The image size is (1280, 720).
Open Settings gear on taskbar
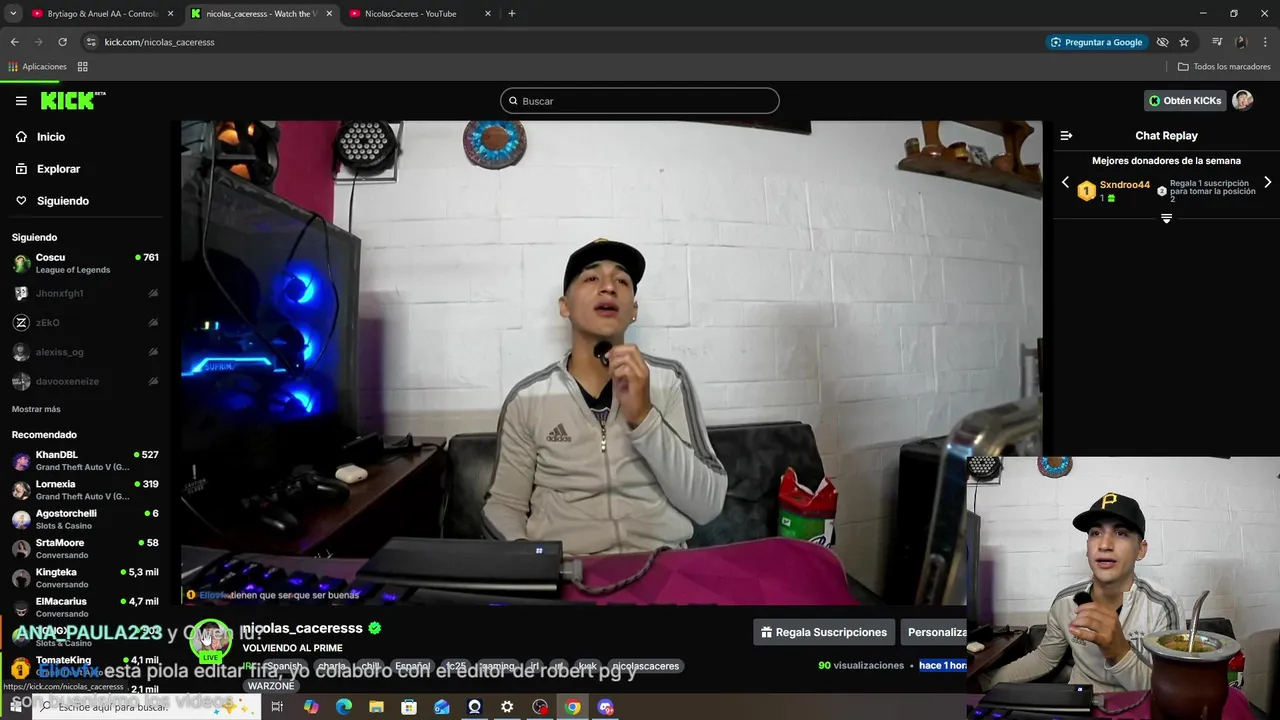click(507, 707)
